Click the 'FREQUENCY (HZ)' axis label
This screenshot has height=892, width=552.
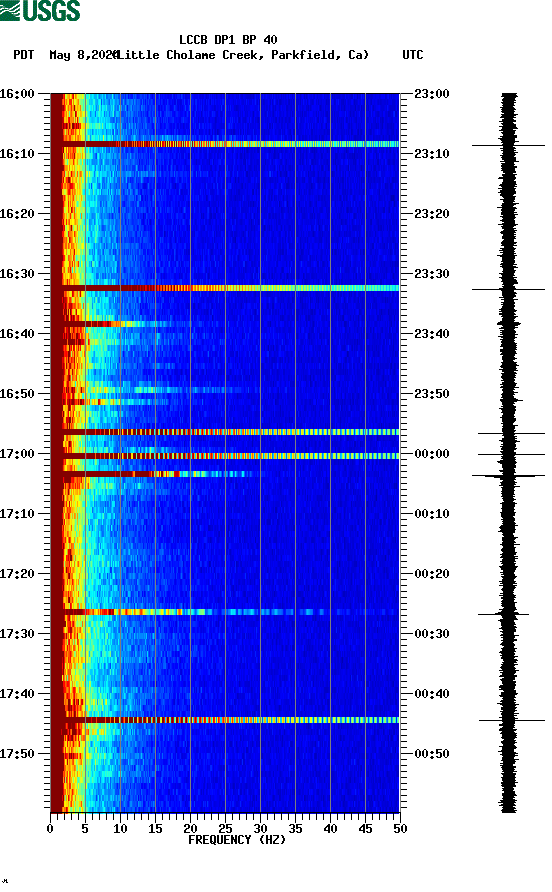[237, 840]
